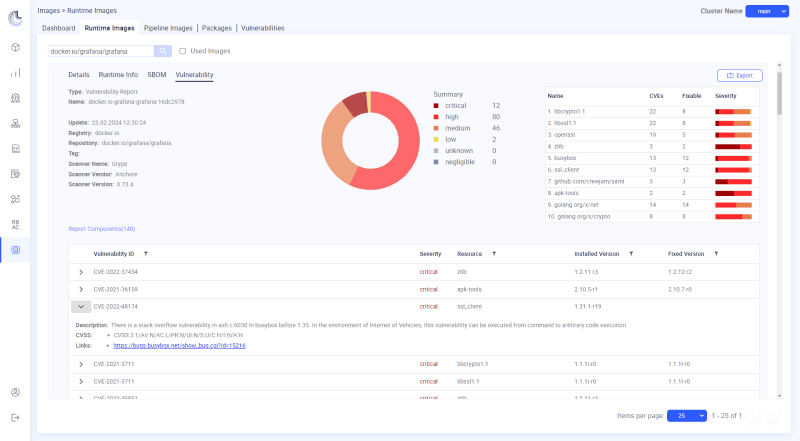
Task: Open the bugs.busybox.net link
Action: [172, 345]
